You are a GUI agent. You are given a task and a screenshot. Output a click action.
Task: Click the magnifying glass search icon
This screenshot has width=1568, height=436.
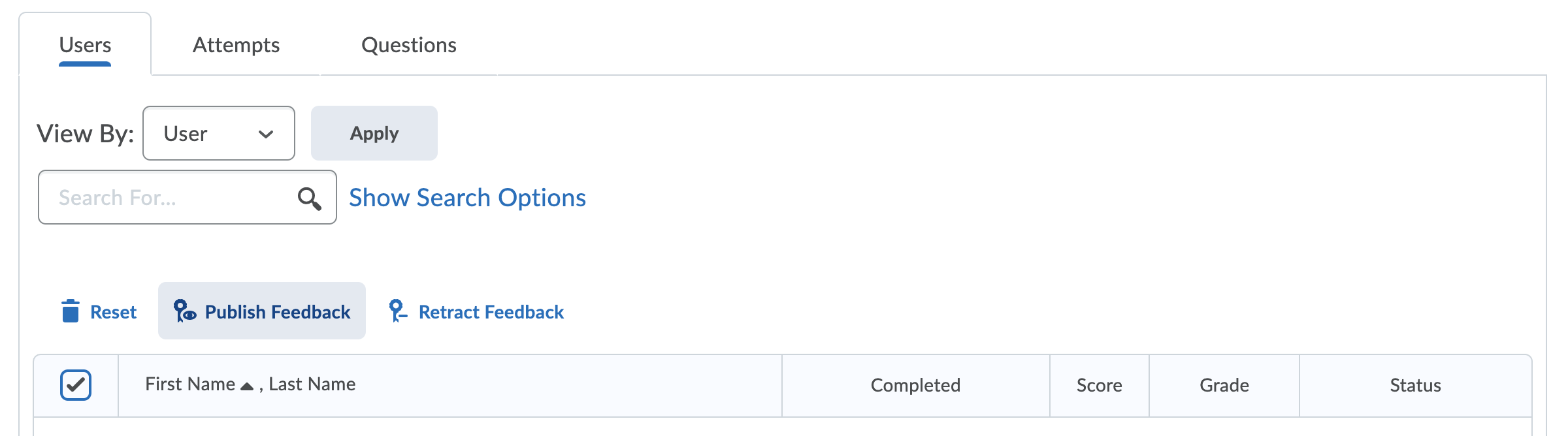click(x=309, y=198)
